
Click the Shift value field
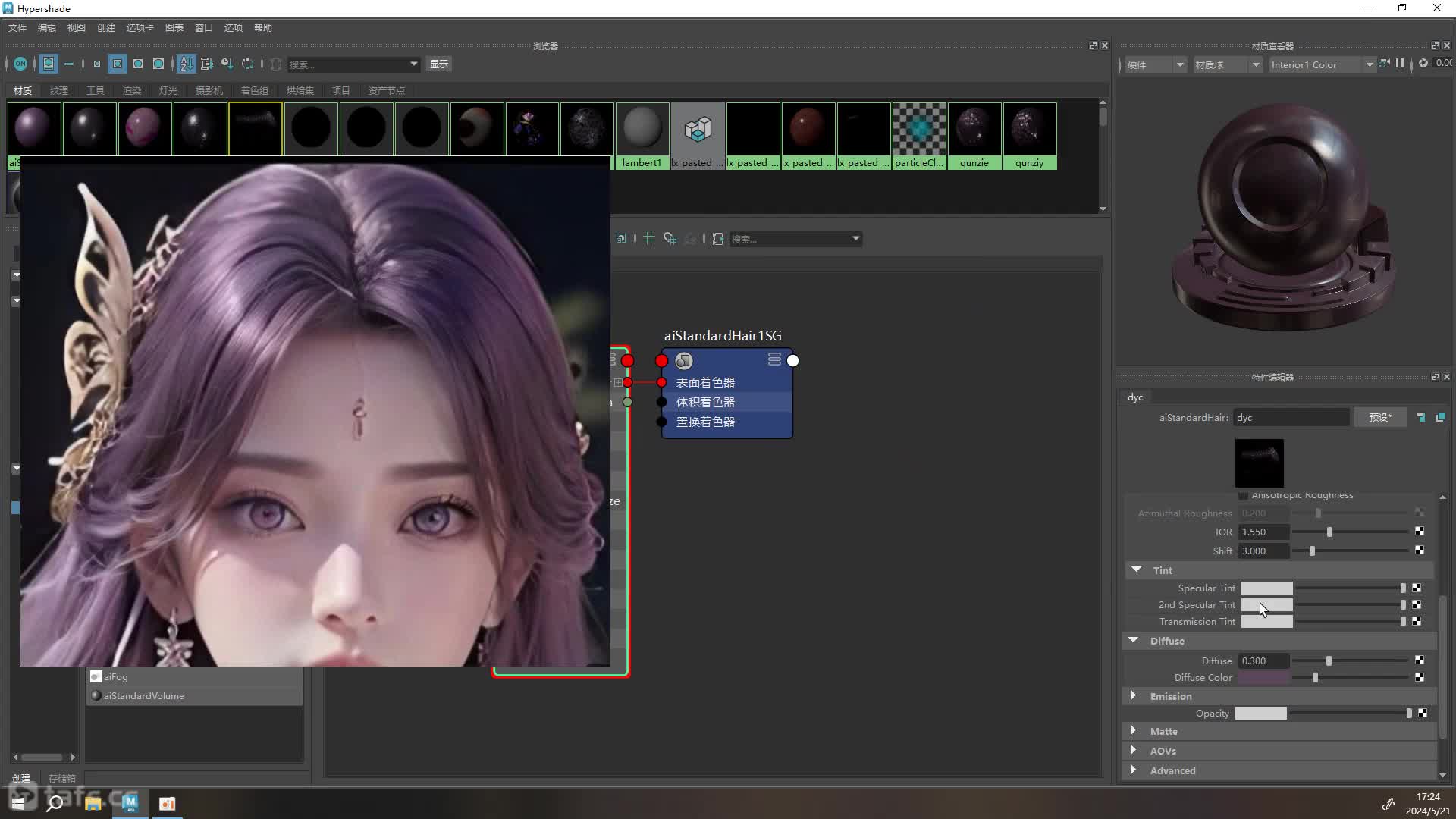[1263, 551]
